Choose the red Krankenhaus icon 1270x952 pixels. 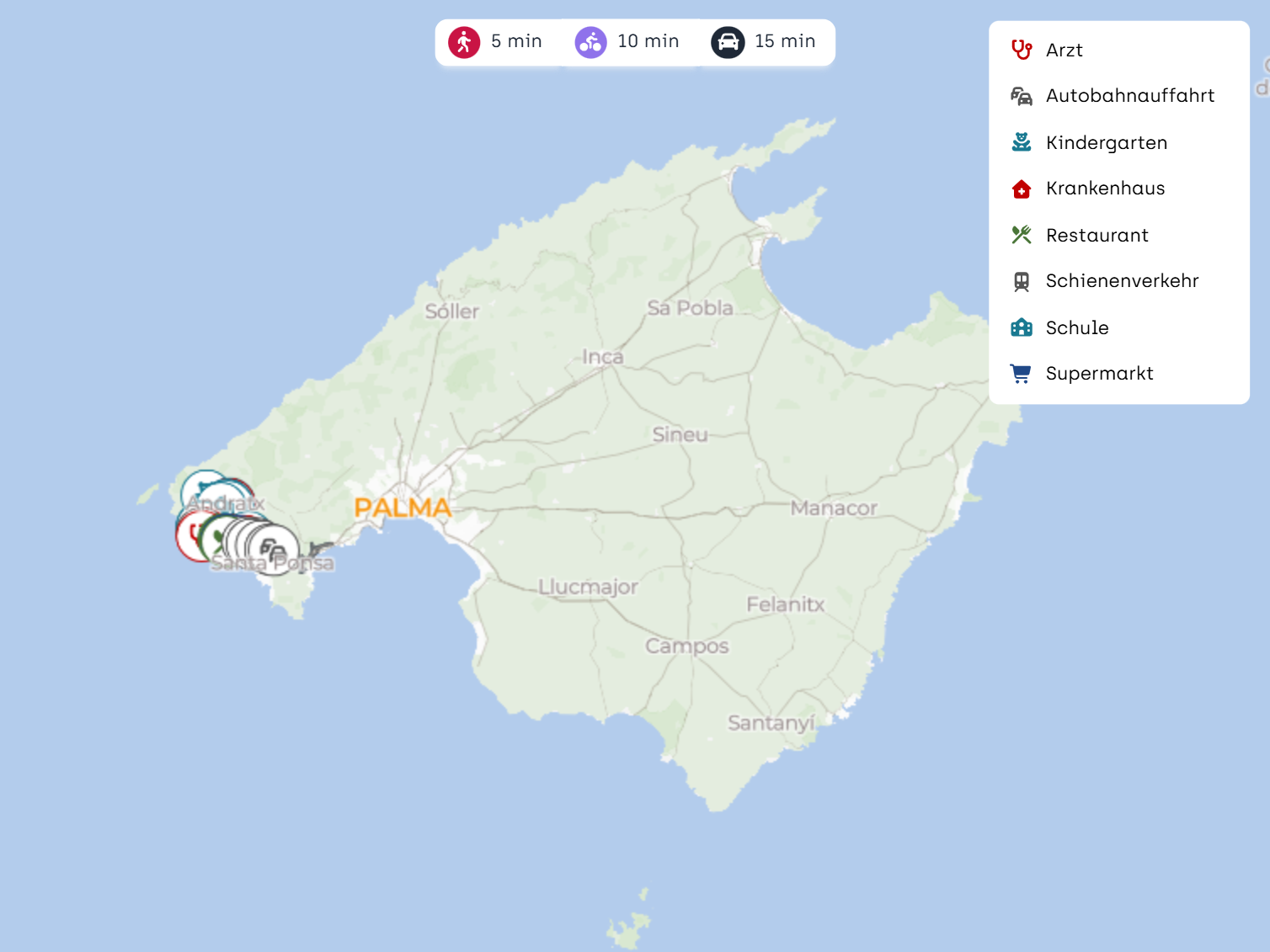1021,189
